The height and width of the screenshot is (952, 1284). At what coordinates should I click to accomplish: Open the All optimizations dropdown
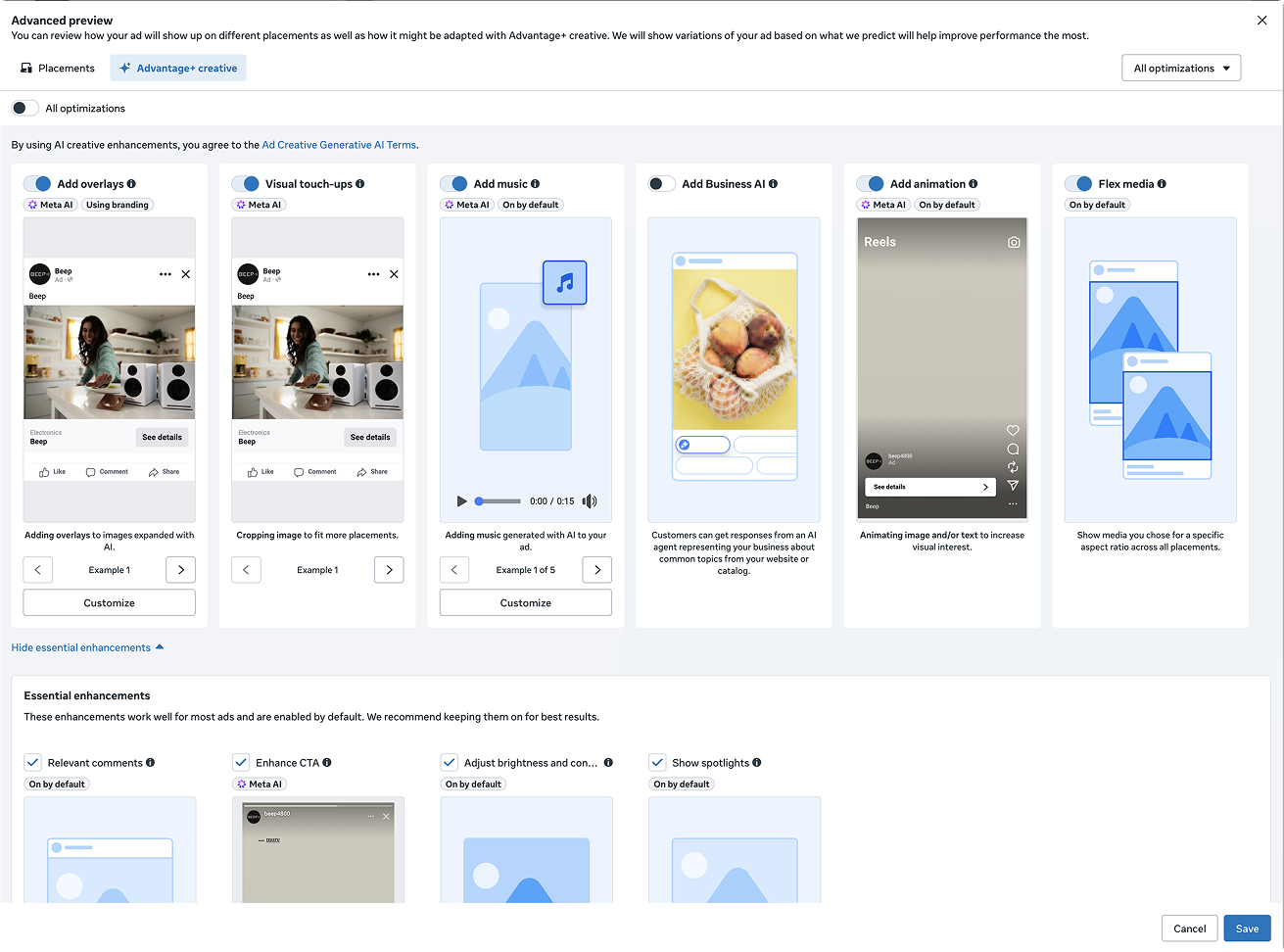tap(1181, 69)
